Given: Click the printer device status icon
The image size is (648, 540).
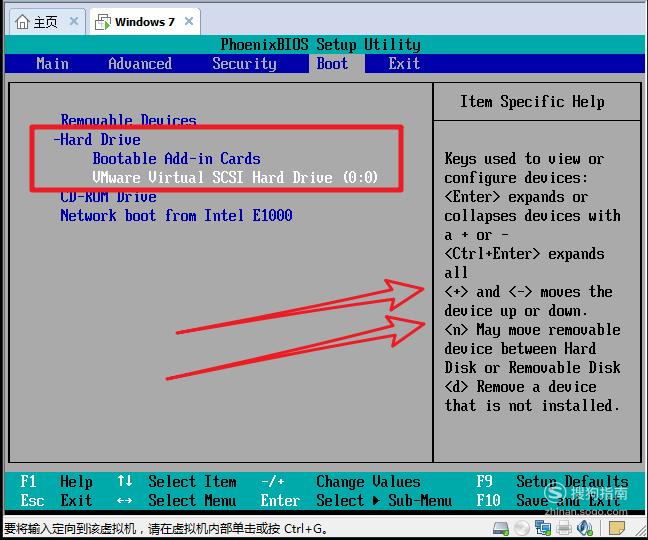Looking at the screenshot, I should 564,528.
